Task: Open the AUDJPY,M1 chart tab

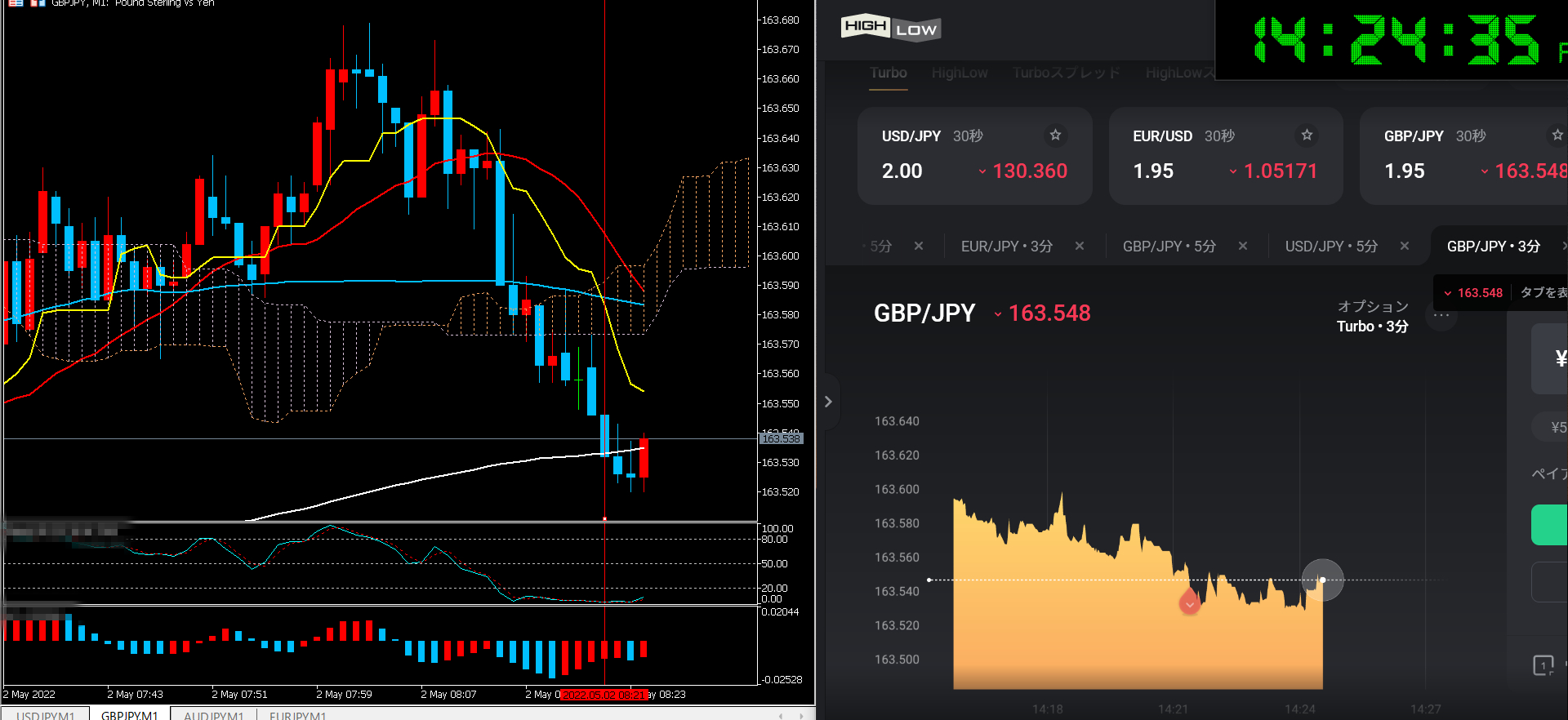Action: pos(213,715)
